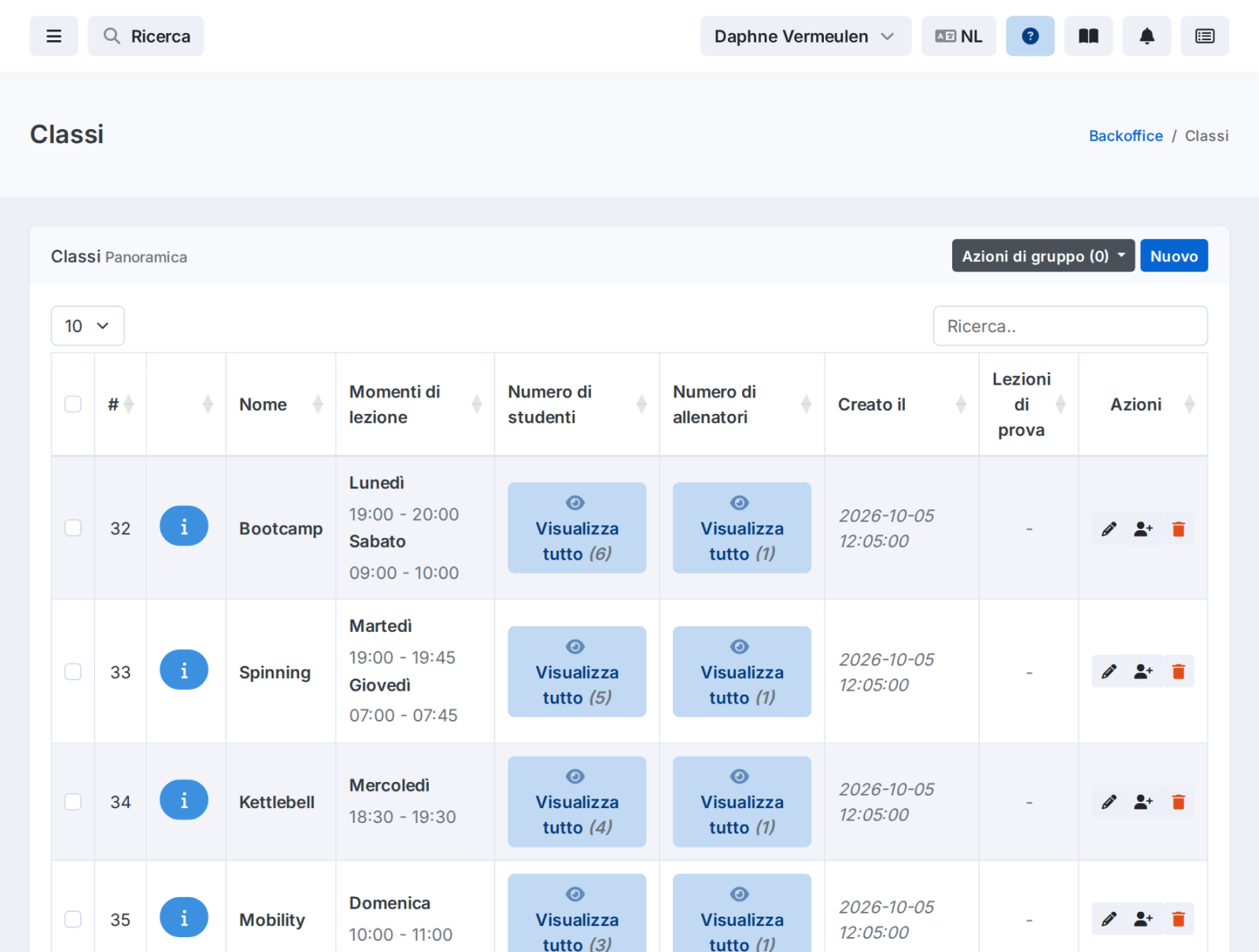Open the notifications bell
The image size is (1259, 952).
point(1146,36)
